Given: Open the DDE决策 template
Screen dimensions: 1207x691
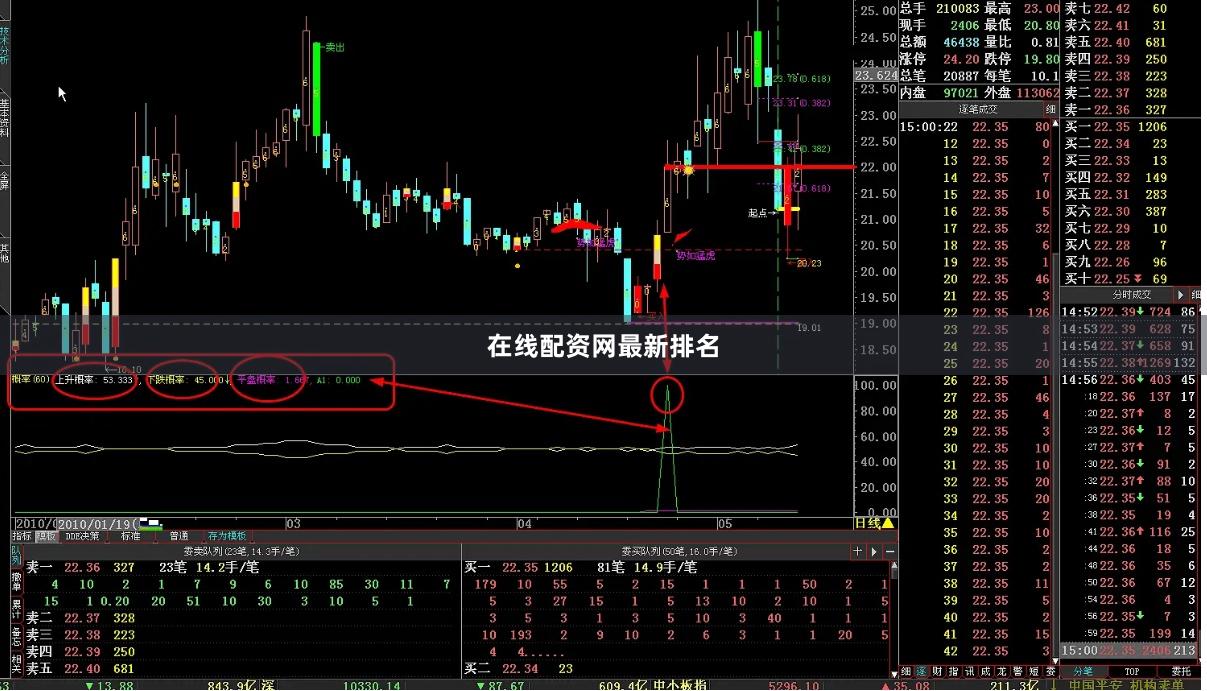Looking at the screenshot, I should [x=82, y=536].
